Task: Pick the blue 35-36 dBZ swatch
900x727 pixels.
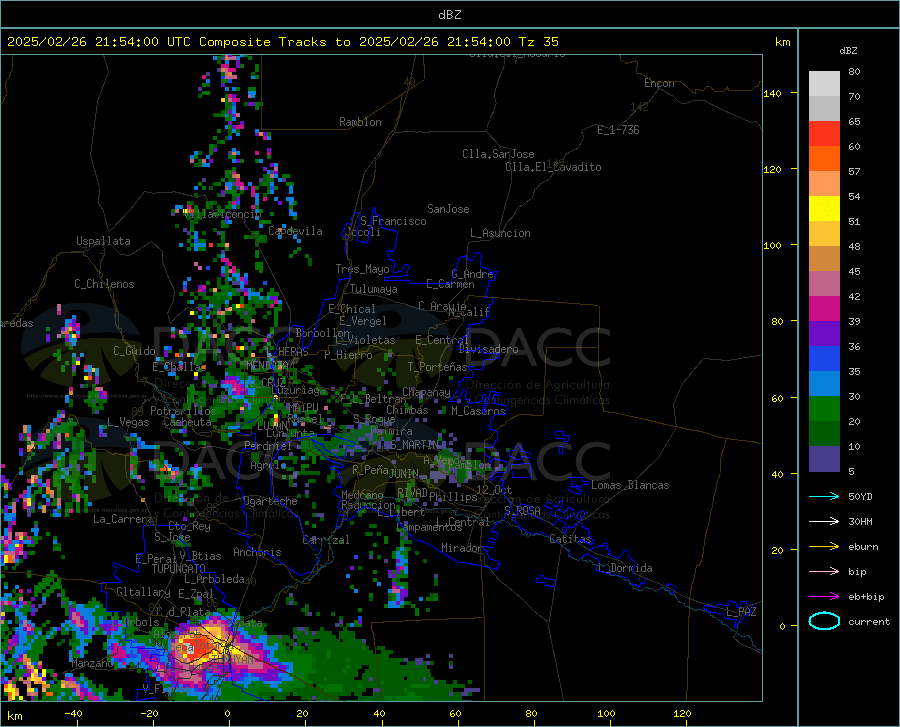Action: click(824, 359)
